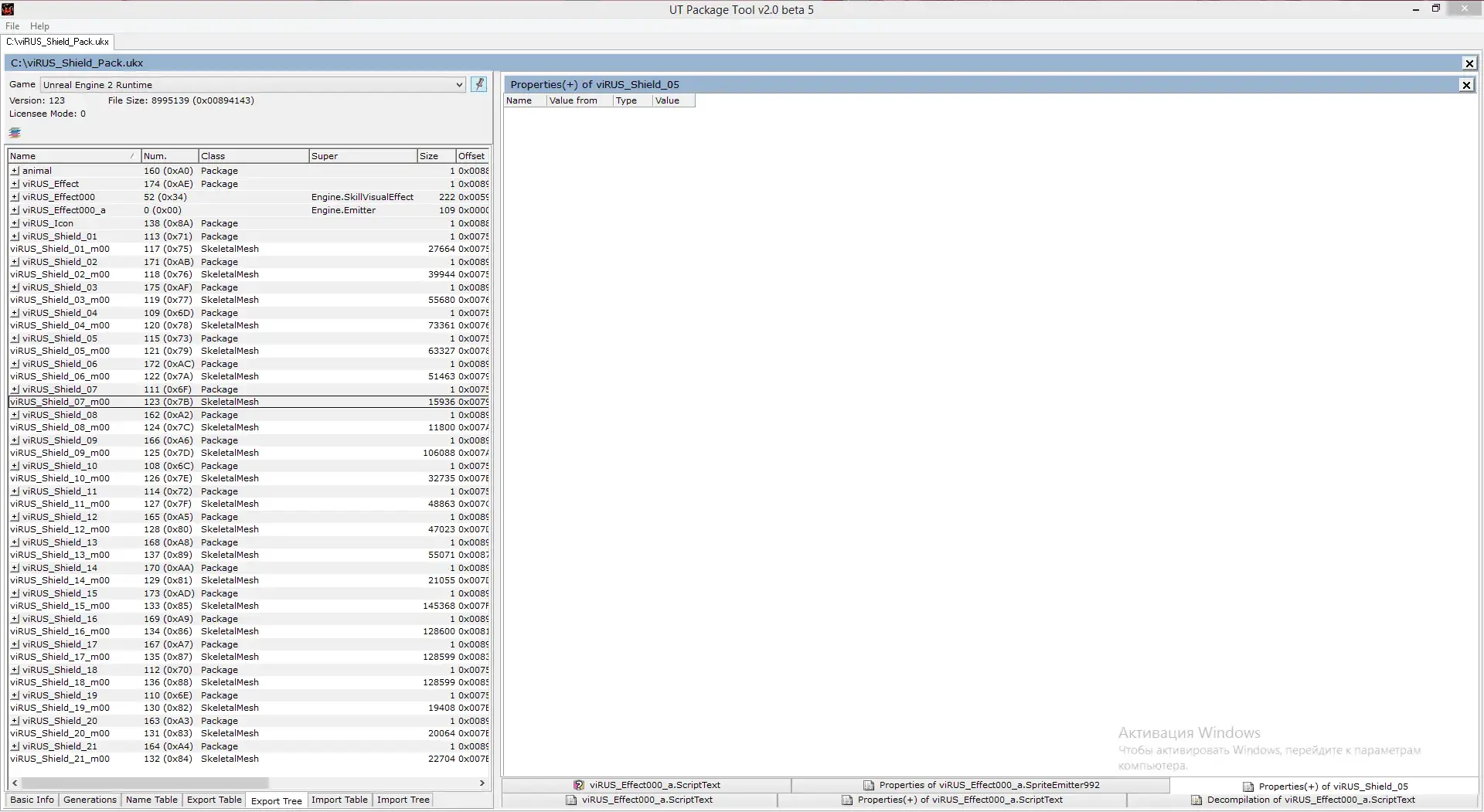Click the horizontal scrollbar thumb of export tree

tap(144, 783)
